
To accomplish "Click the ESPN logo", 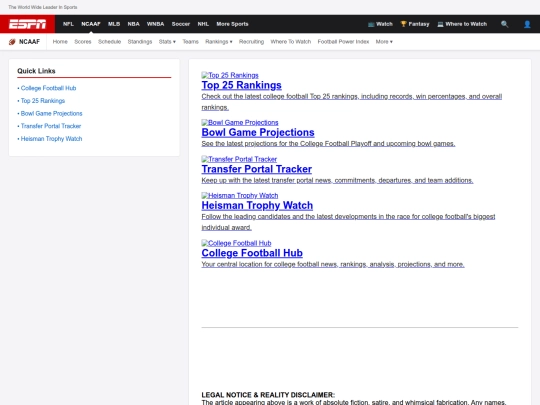I will click(27, 24).
